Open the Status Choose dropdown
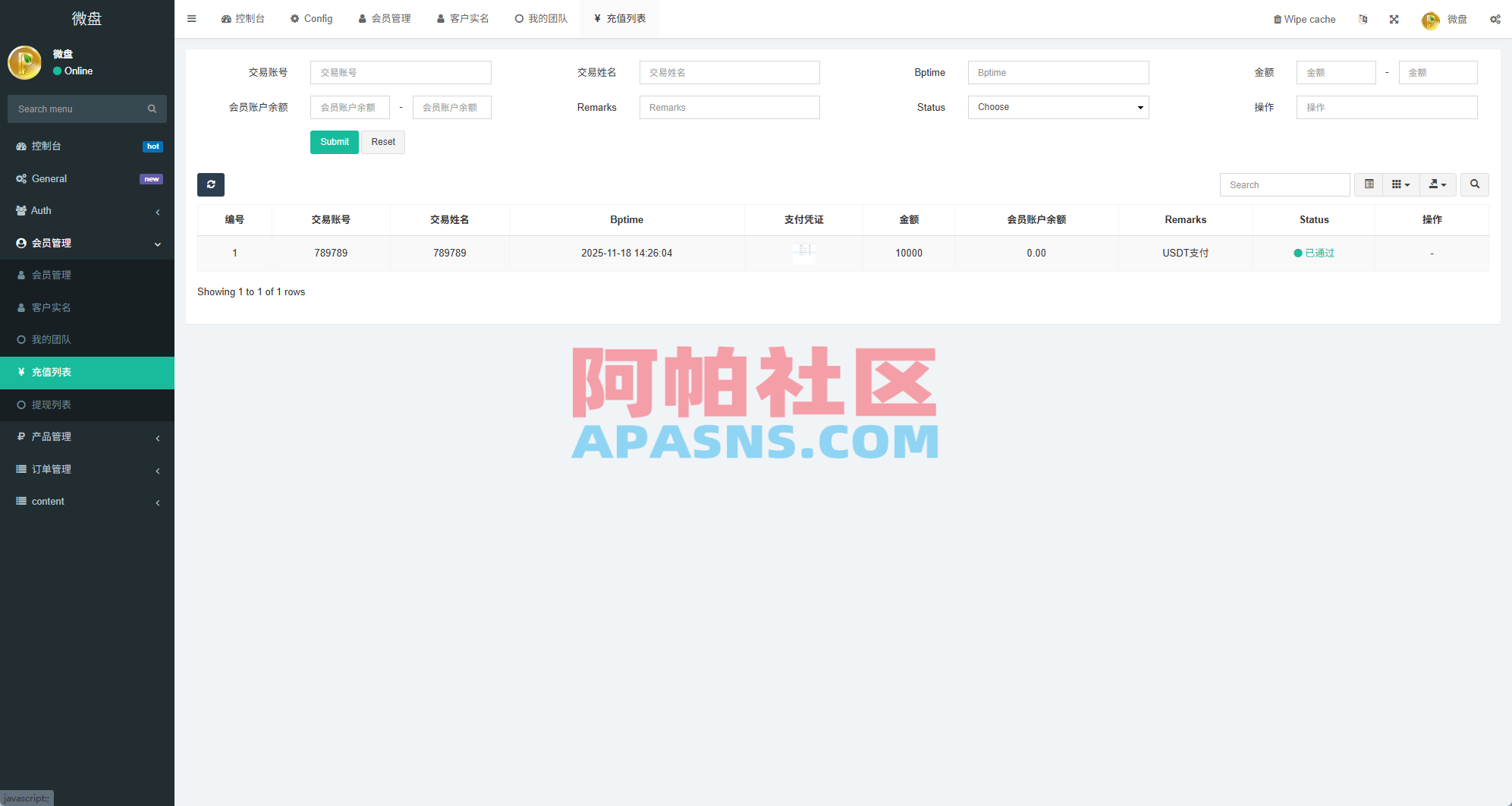 pos(1058,107)
